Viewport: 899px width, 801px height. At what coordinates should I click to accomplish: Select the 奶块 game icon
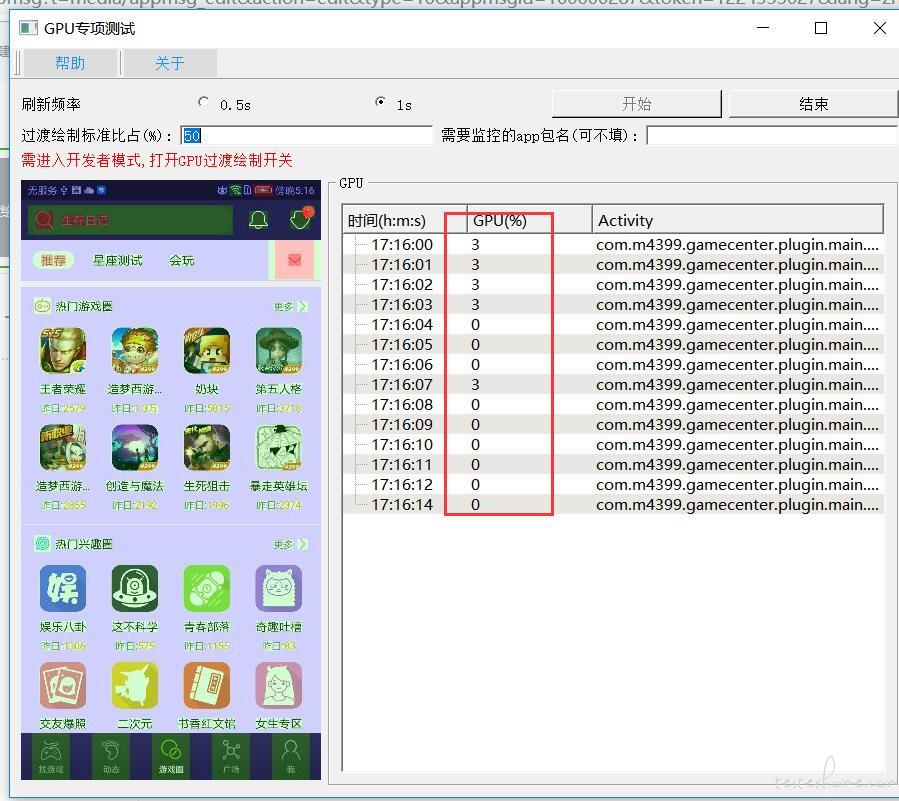pyautogui.click(x=206, y=352)
